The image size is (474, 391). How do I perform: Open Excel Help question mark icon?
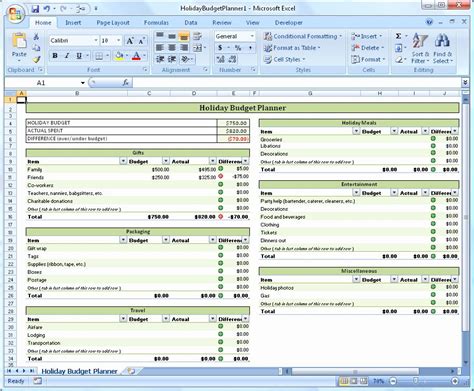tap(429, 22)
